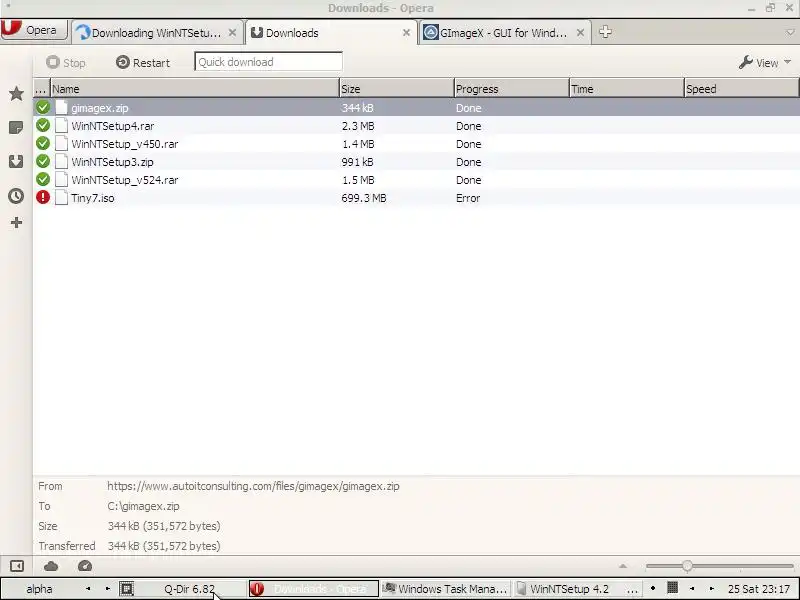The image size is (800, 600).
Task: Sort downloads by Time column header
Action: tap(627, 88)
